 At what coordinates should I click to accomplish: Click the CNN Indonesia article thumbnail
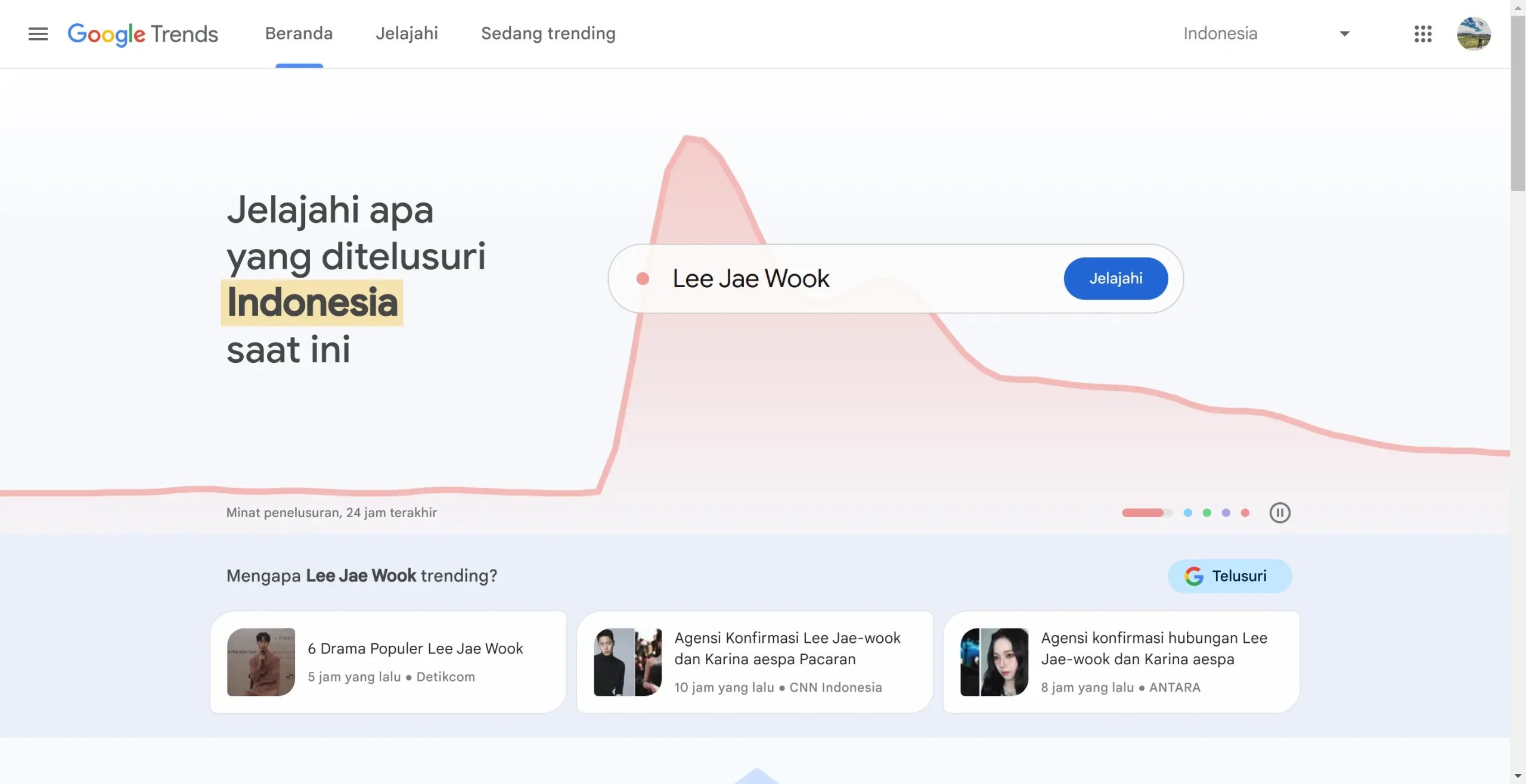pyautogui.click(x=628, y=662)
